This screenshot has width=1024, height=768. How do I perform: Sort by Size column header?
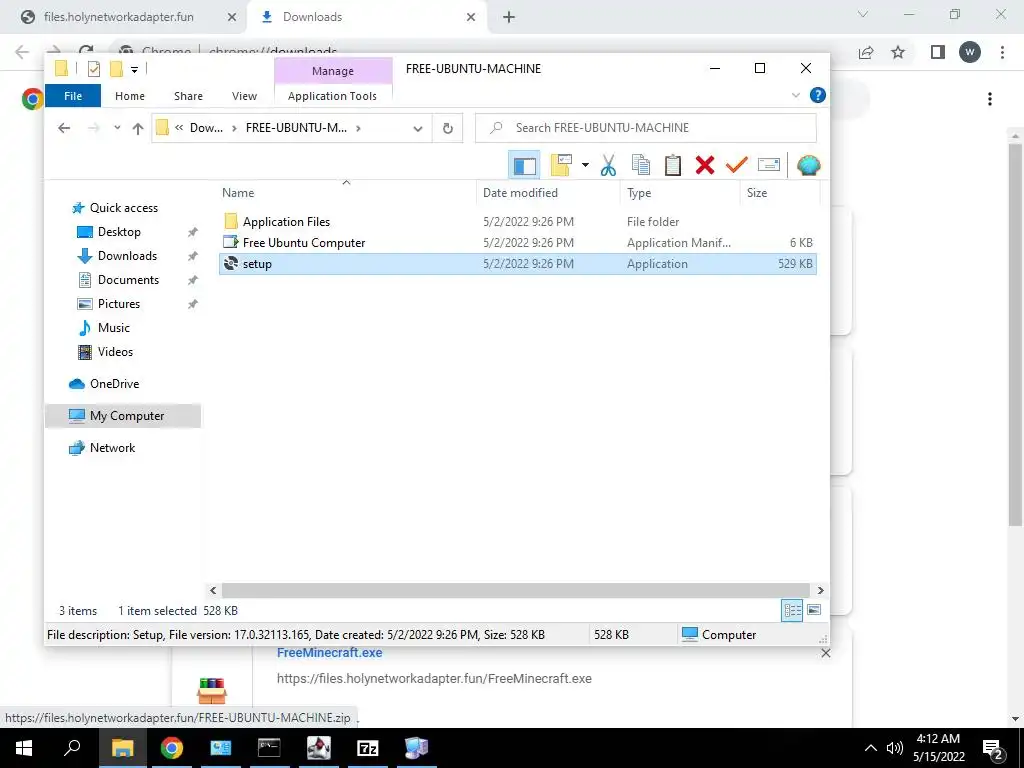pyautogui.click(x=779, y=193)
